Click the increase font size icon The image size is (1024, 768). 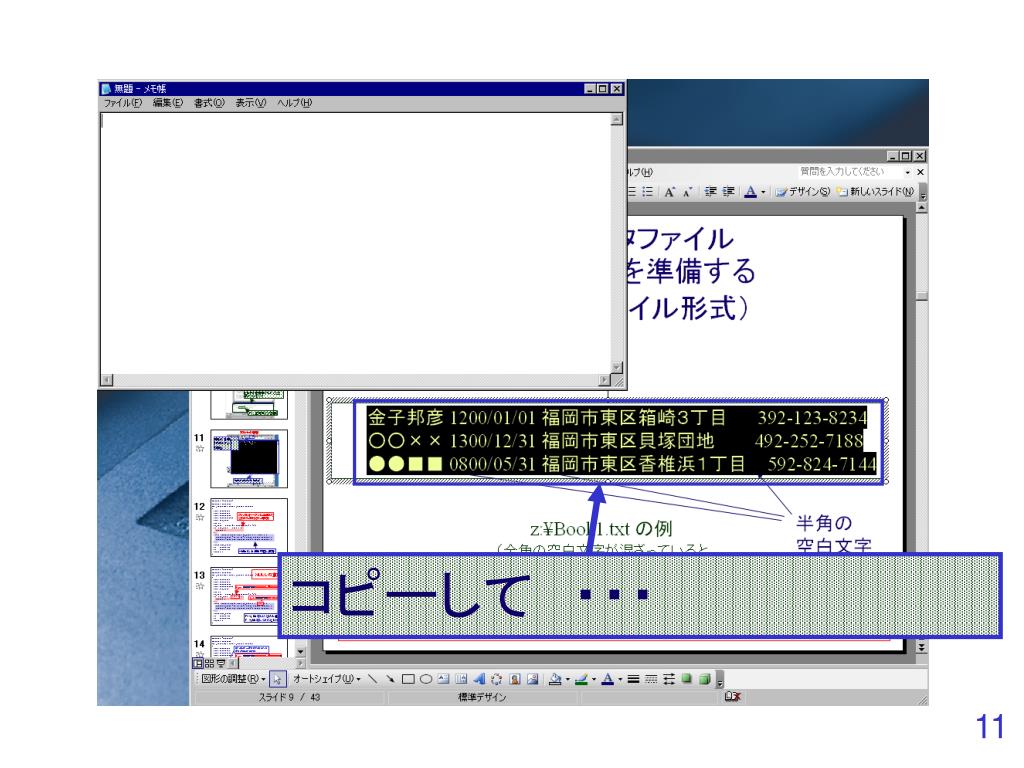(669, 191)
